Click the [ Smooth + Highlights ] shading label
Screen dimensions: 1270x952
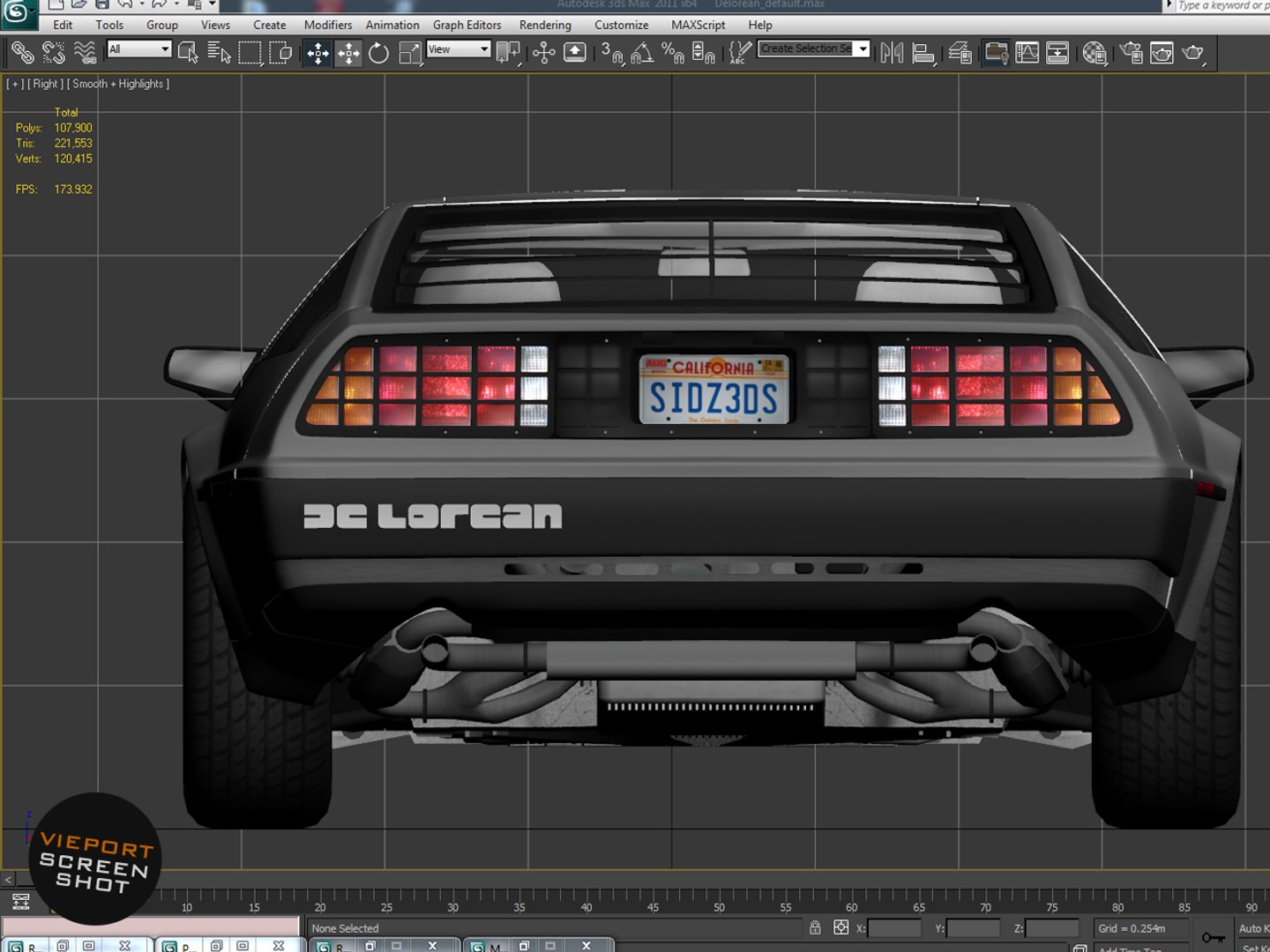(118, 84)
